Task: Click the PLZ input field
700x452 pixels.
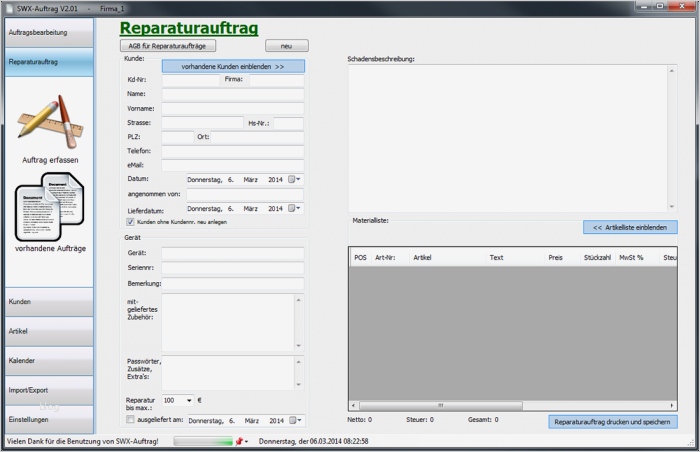Action: [x=178, y=137]
